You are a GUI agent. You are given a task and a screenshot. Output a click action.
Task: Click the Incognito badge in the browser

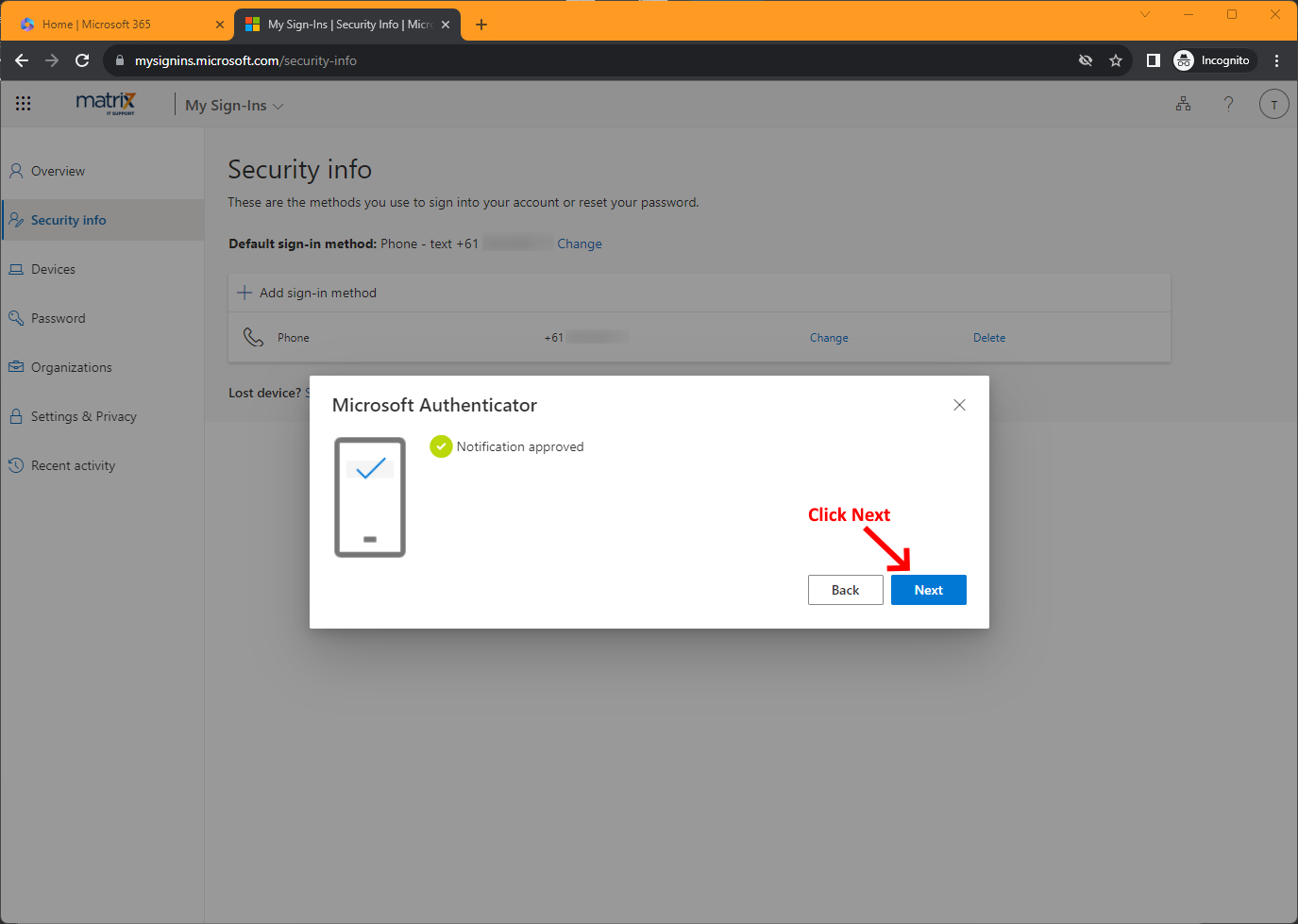1214,59
